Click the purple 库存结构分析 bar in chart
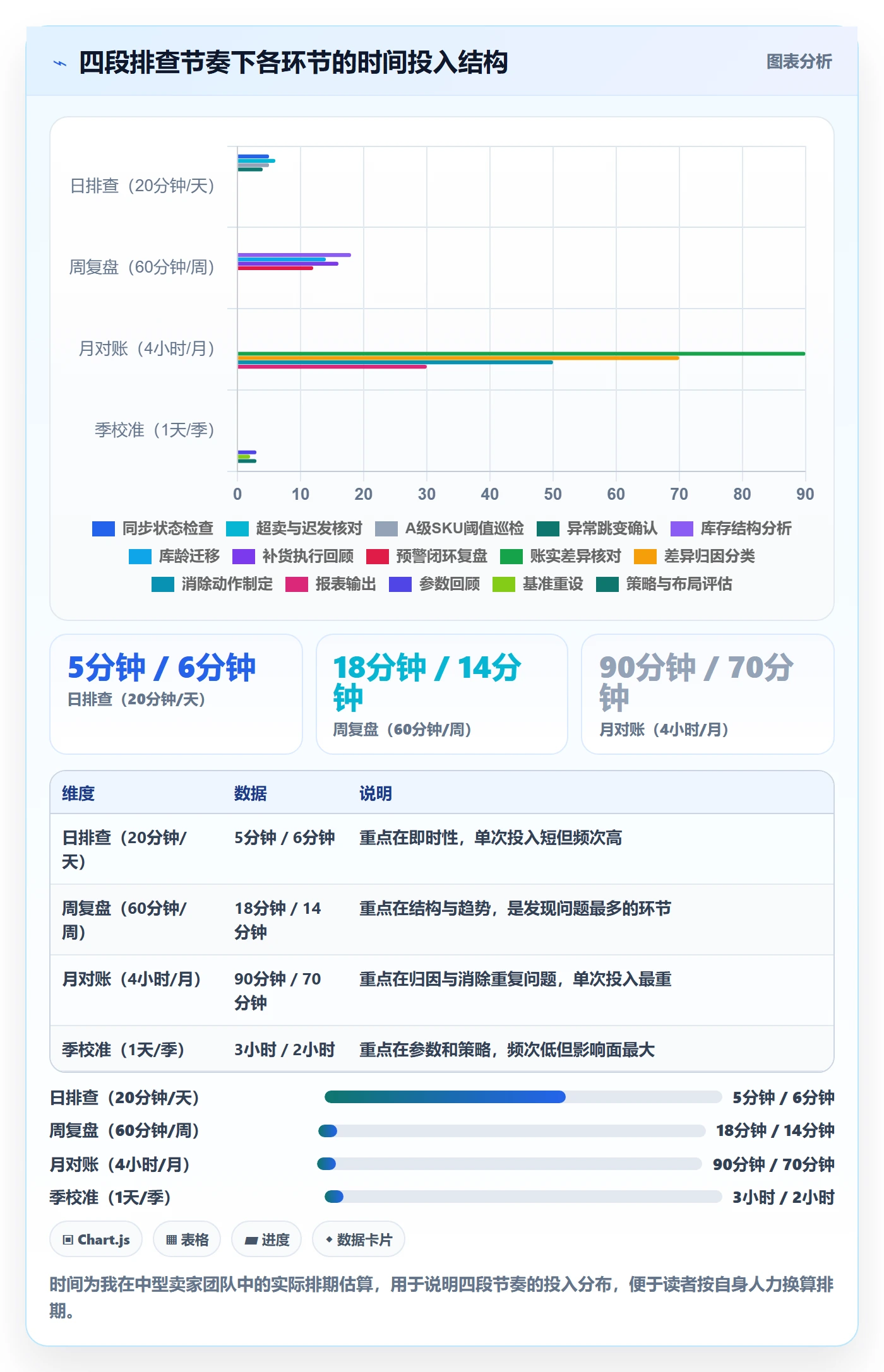 tap(294, 255)
